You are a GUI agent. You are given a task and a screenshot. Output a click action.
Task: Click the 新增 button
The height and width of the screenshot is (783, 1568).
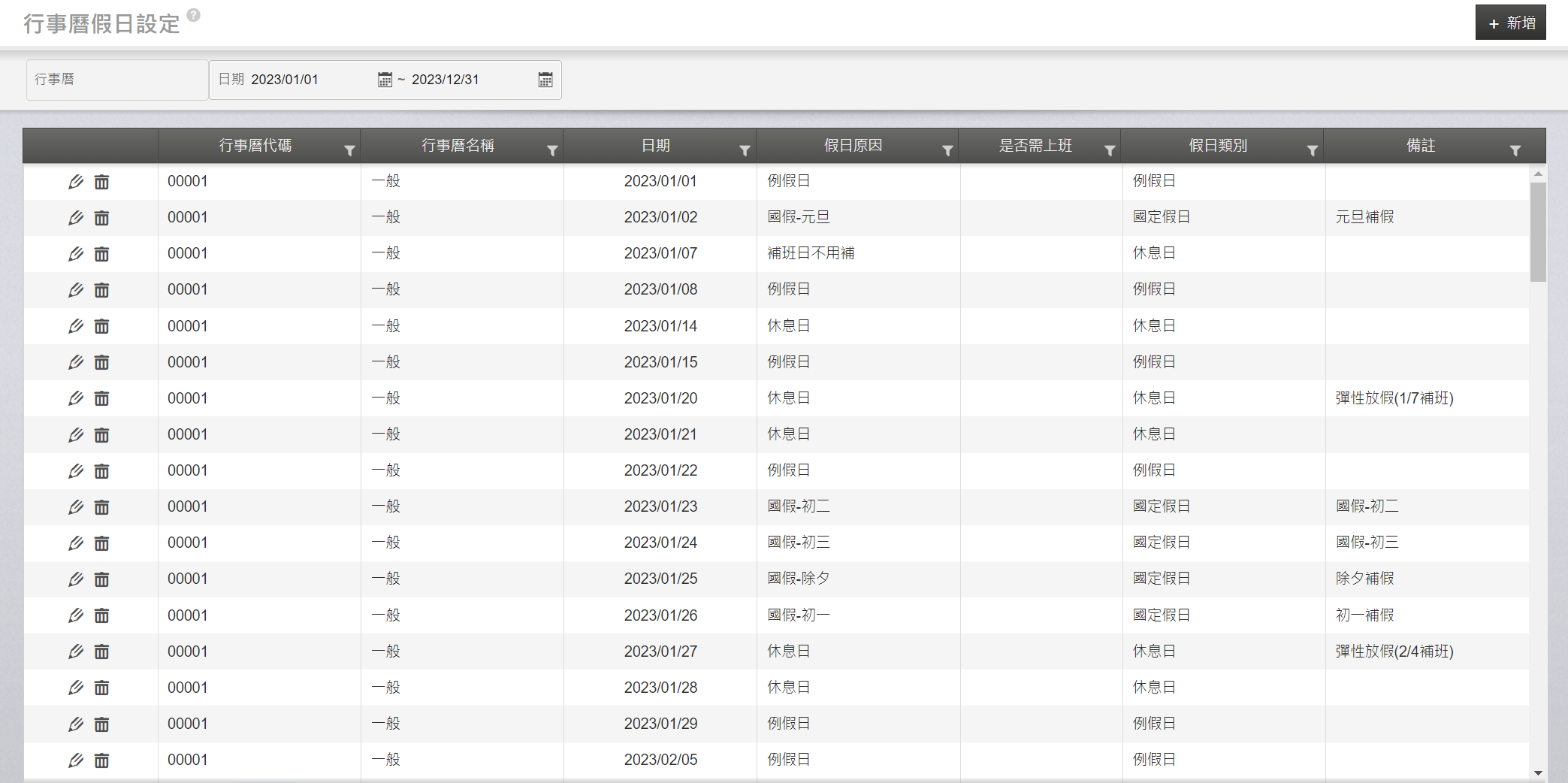[x=1511, y=23]
